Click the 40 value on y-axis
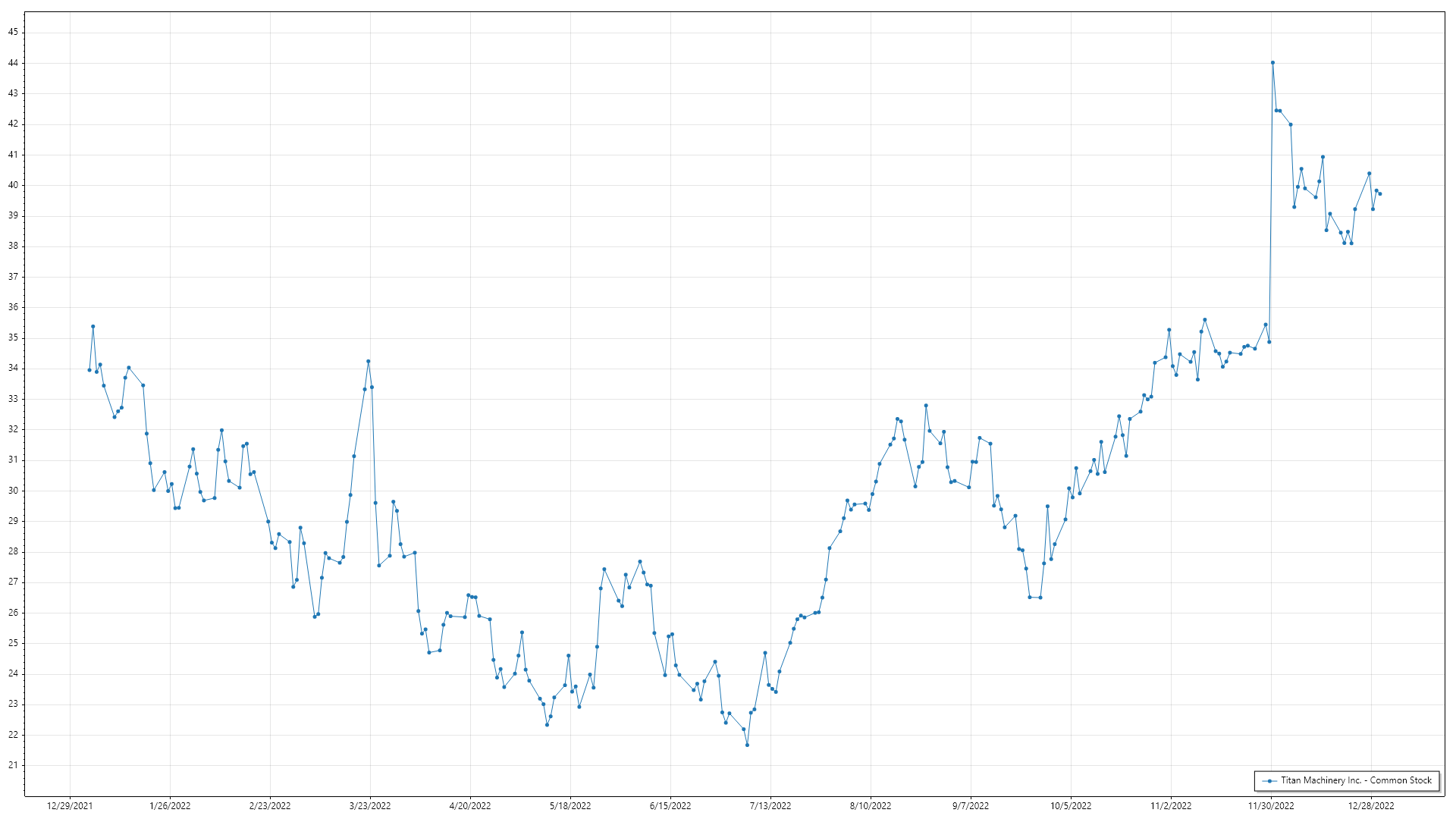1456x819 pixels. (14, 185)
